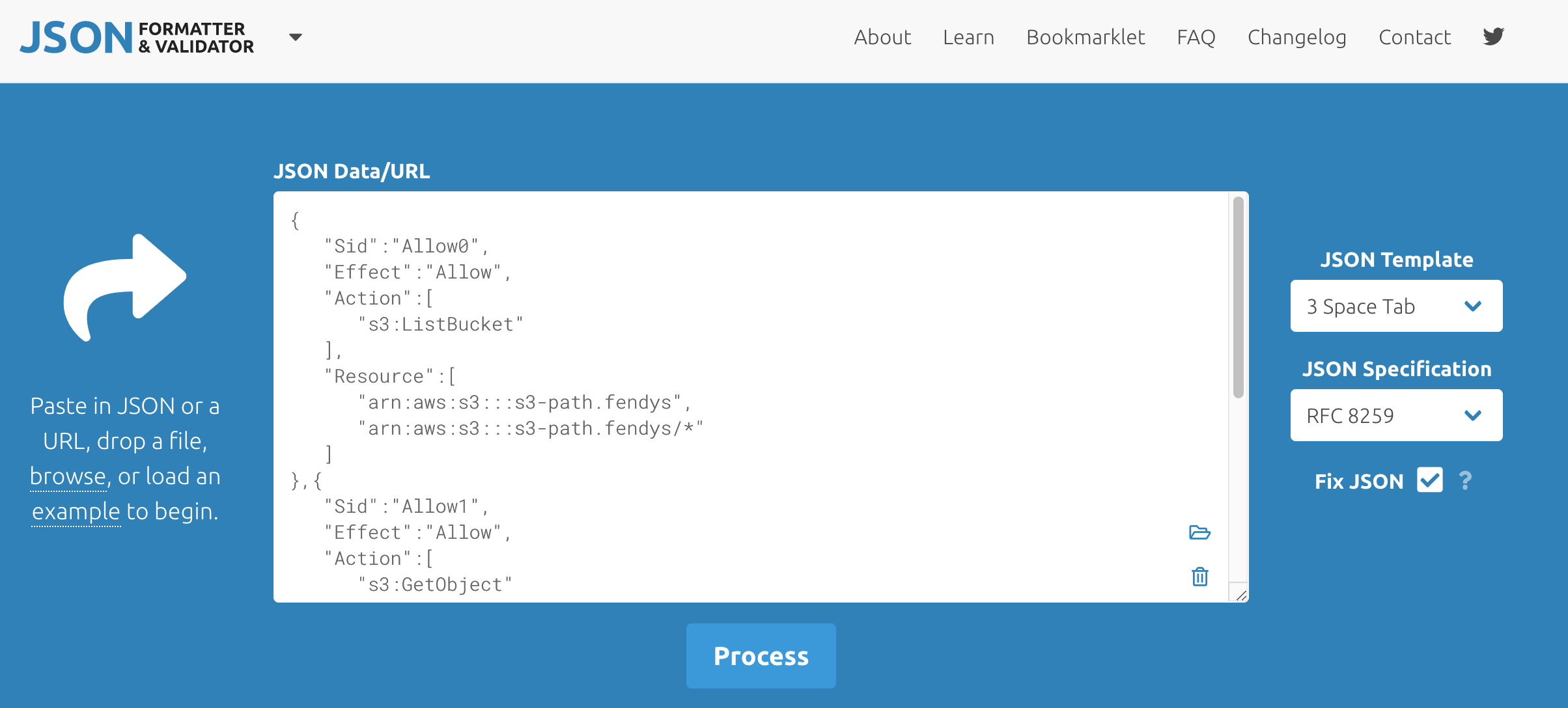Screen dimensions: 1568x708
Task: Open the 3 Space Tab template dropdown
Action: pos(1396,306)
